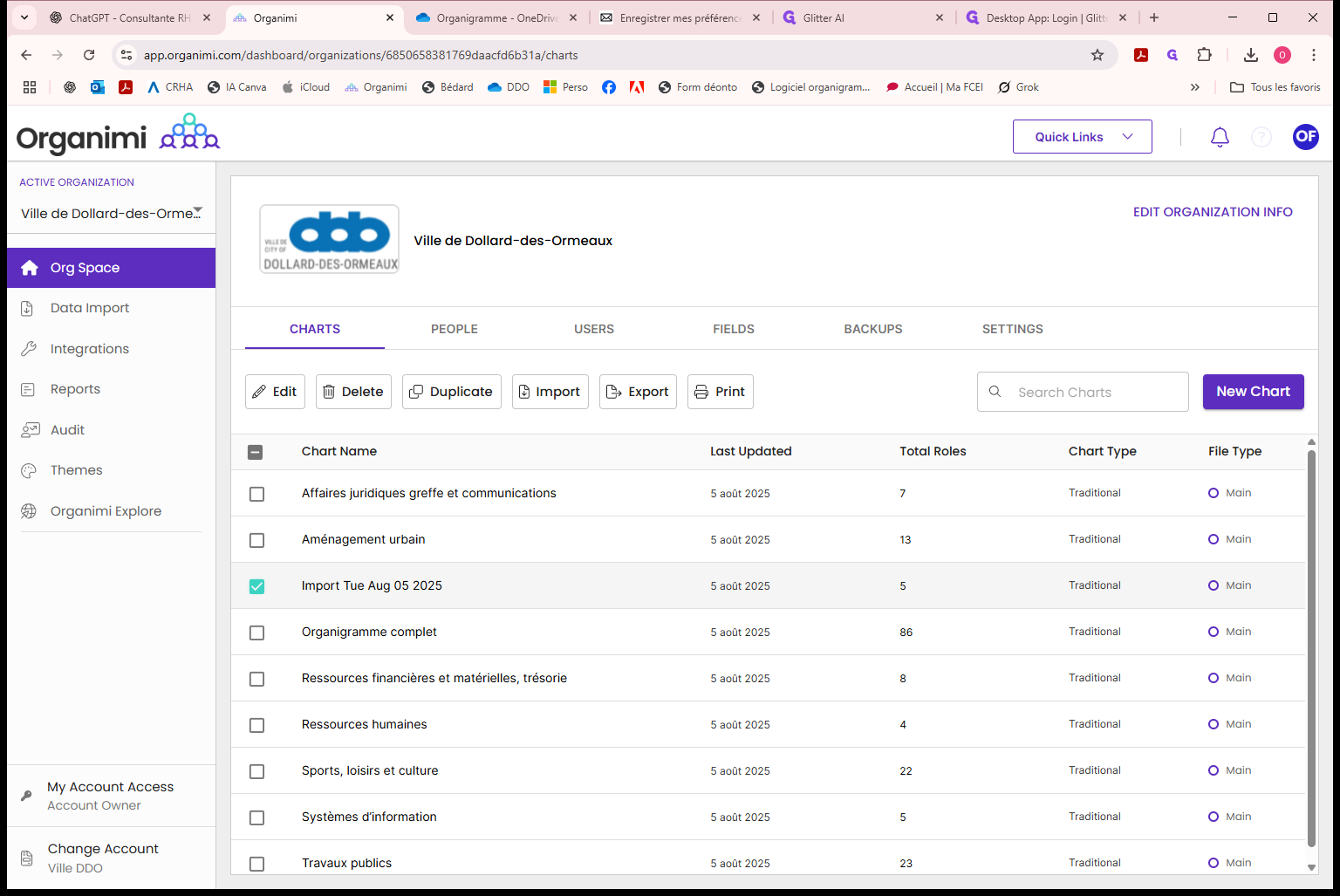The height and width of the screenshot is (896, 1340).
Task: Check the Aménagement urbain row
Action: [256, 540]
